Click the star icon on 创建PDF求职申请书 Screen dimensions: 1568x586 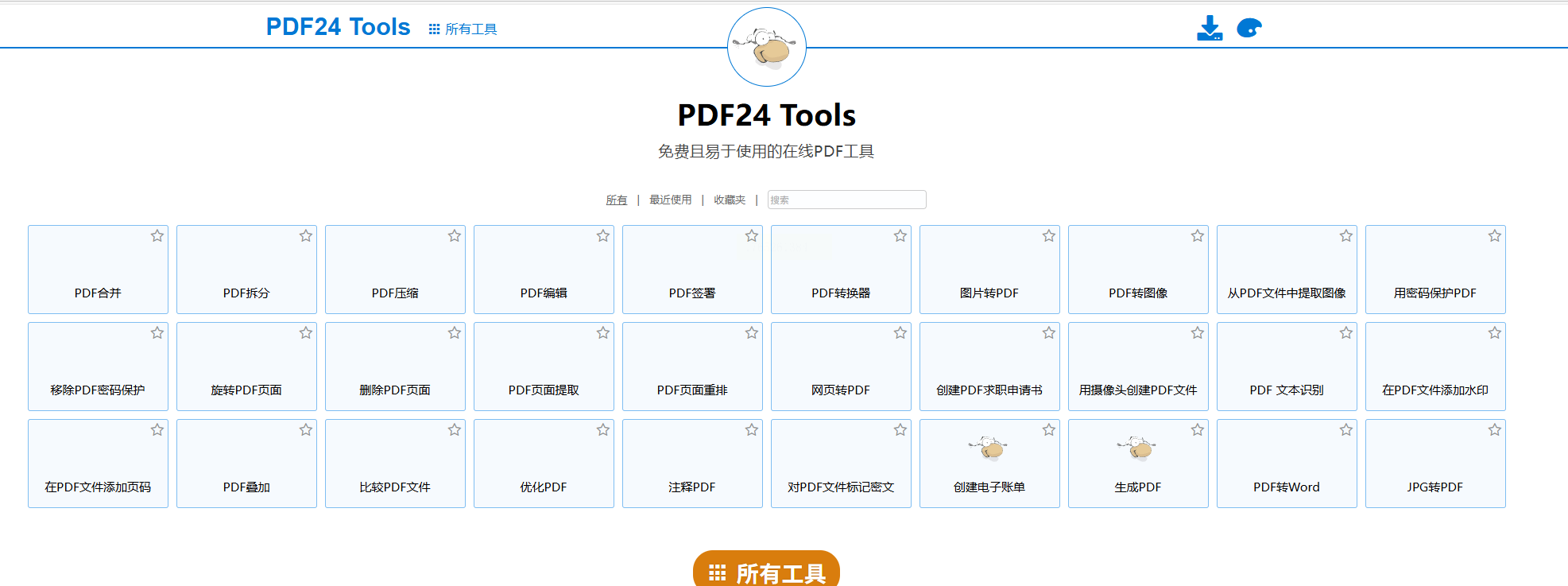tap(1049, 333)
